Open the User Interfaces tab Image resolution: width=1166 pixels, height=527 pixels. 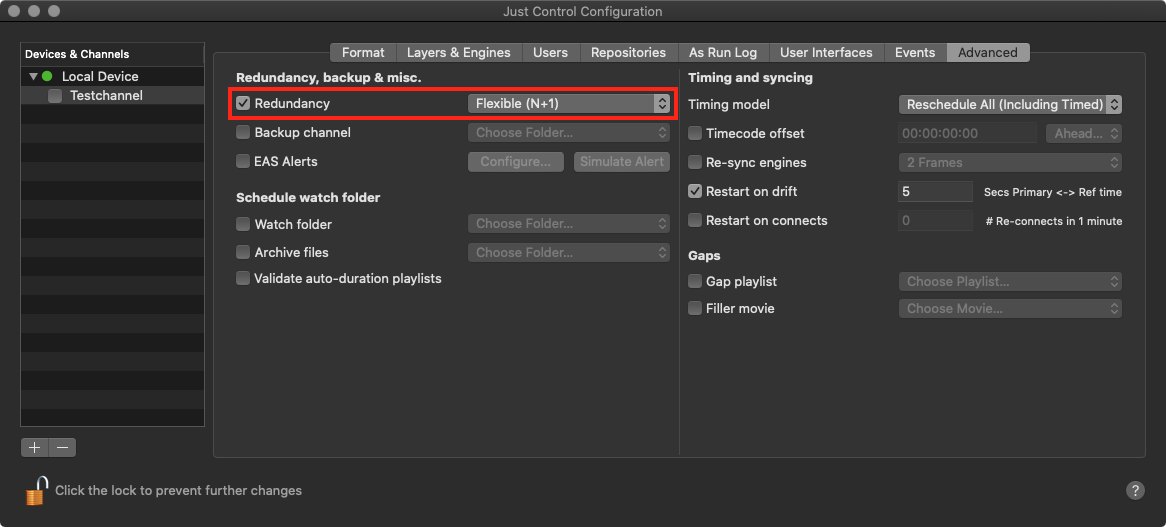(826, 53)
